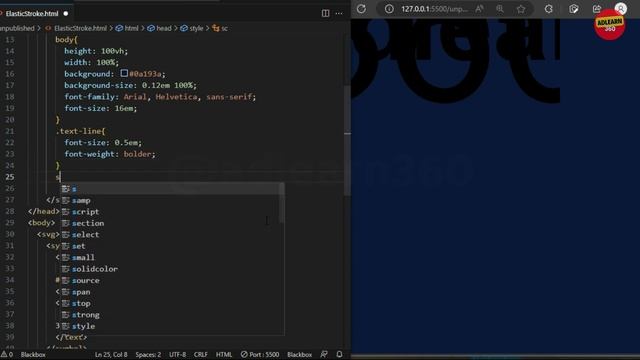This screenshot has width=640, height=360.
Task: Click the split editor right icon
Action: pos(325,13)
